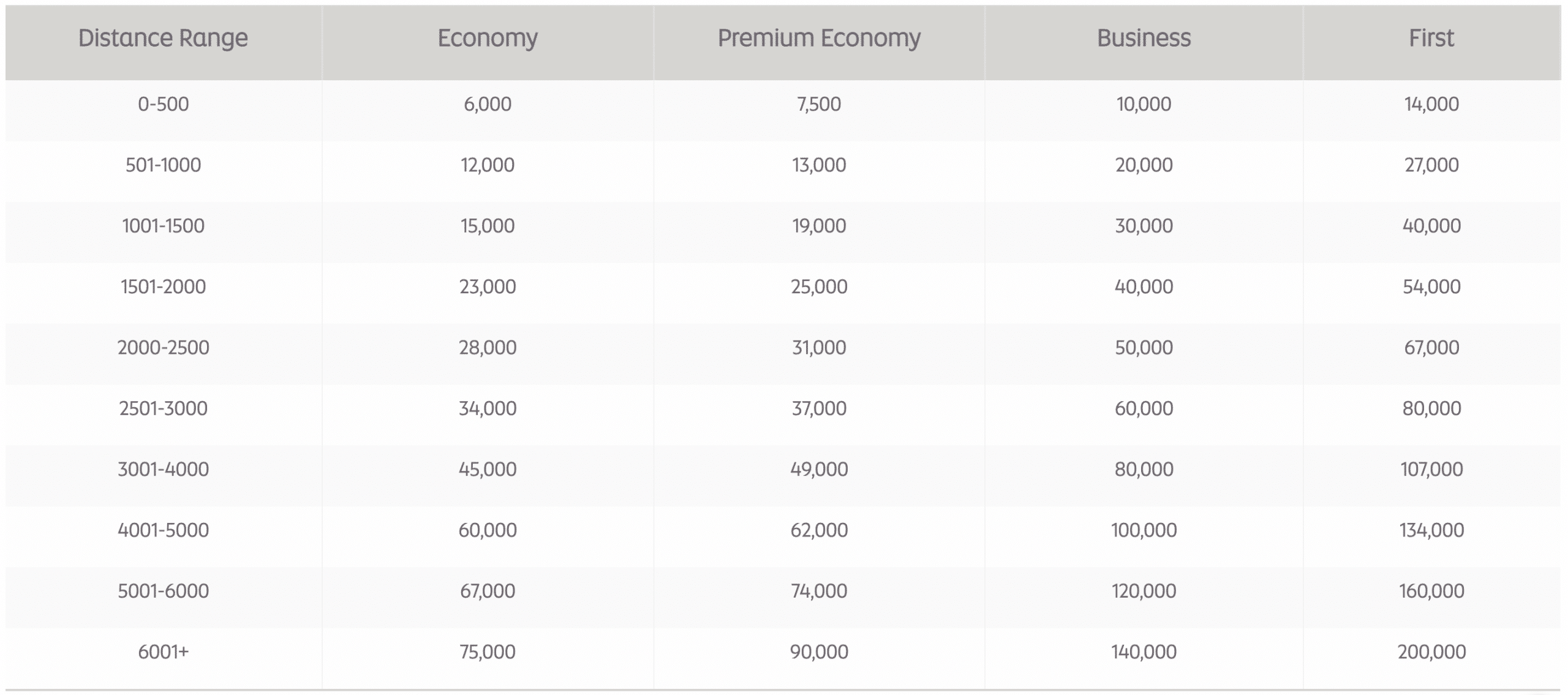Click the Business column header

(1144, 39)
